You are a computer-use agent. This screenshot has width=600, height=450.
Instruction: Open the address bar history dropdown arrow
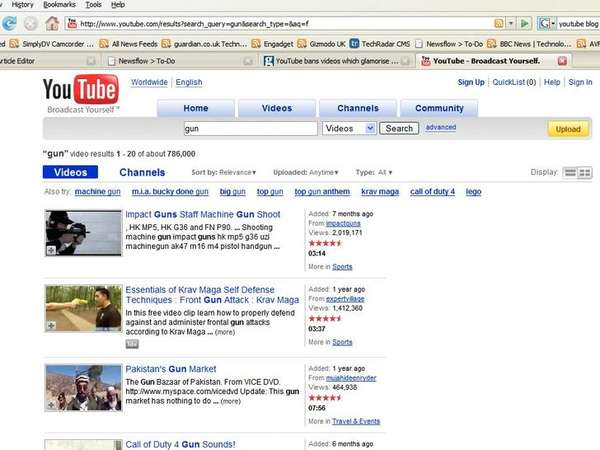point(510,23)
